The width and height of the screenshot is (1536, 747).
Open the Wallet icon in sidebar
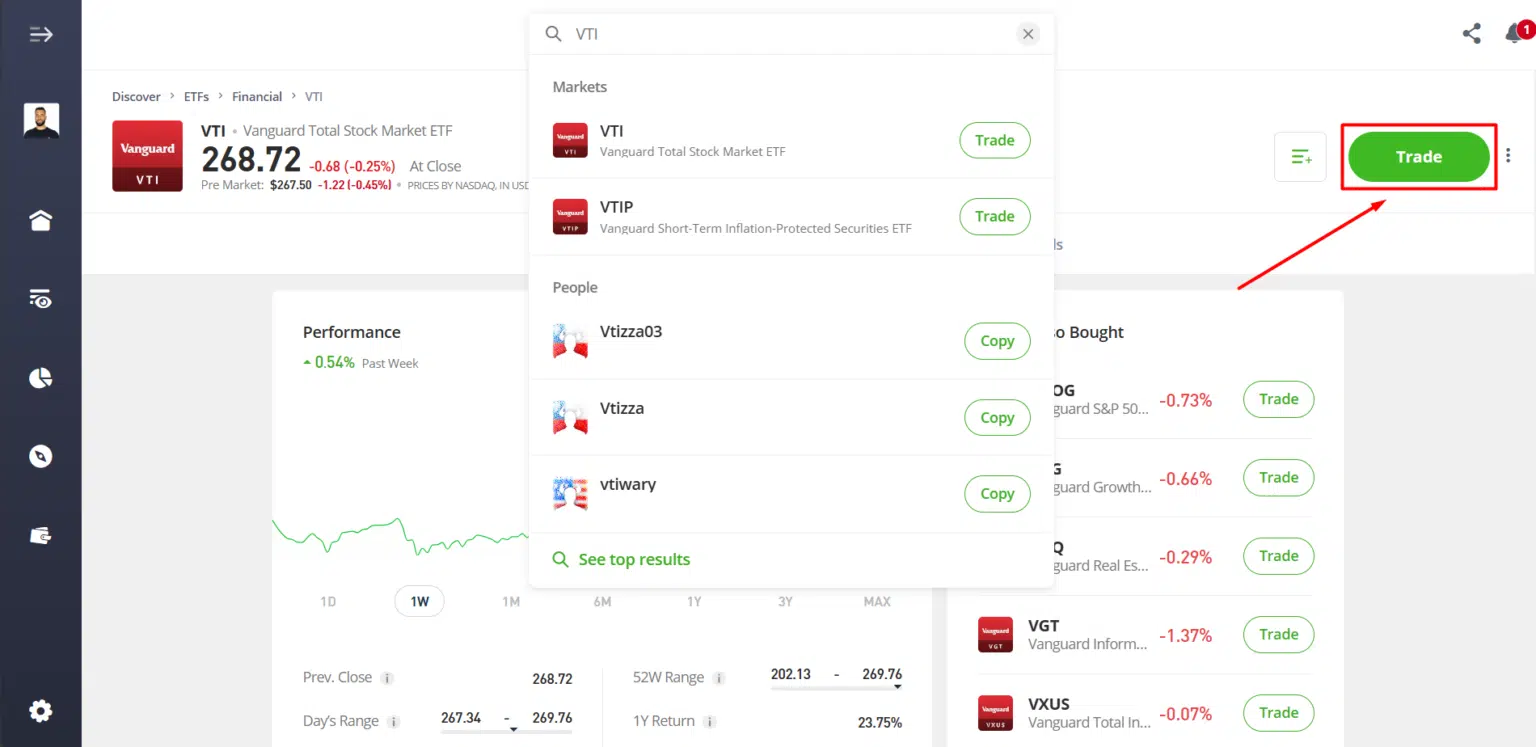(40, 535)
